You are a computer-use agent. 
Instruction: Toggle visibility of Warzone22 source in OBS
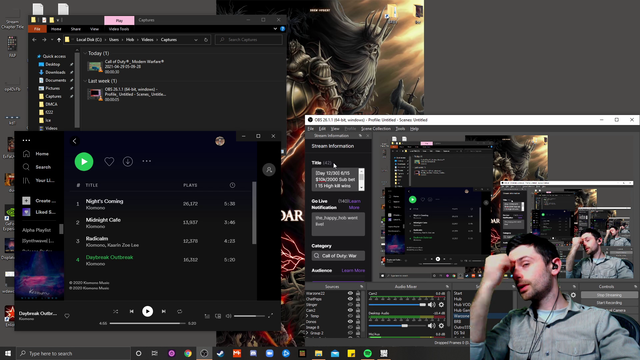click(350, 293)
